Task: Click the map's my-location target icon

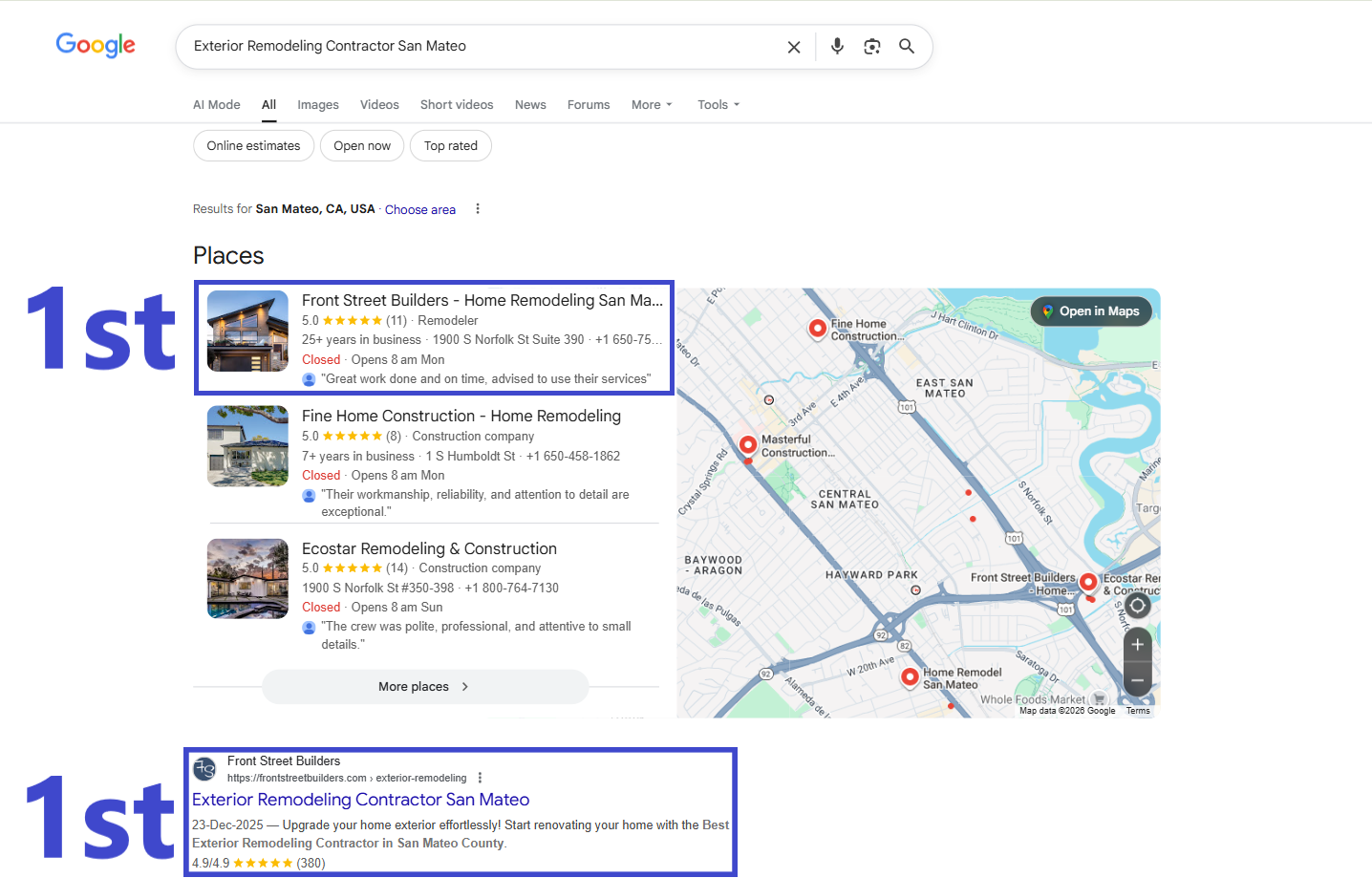Action: coord(1137,605)
